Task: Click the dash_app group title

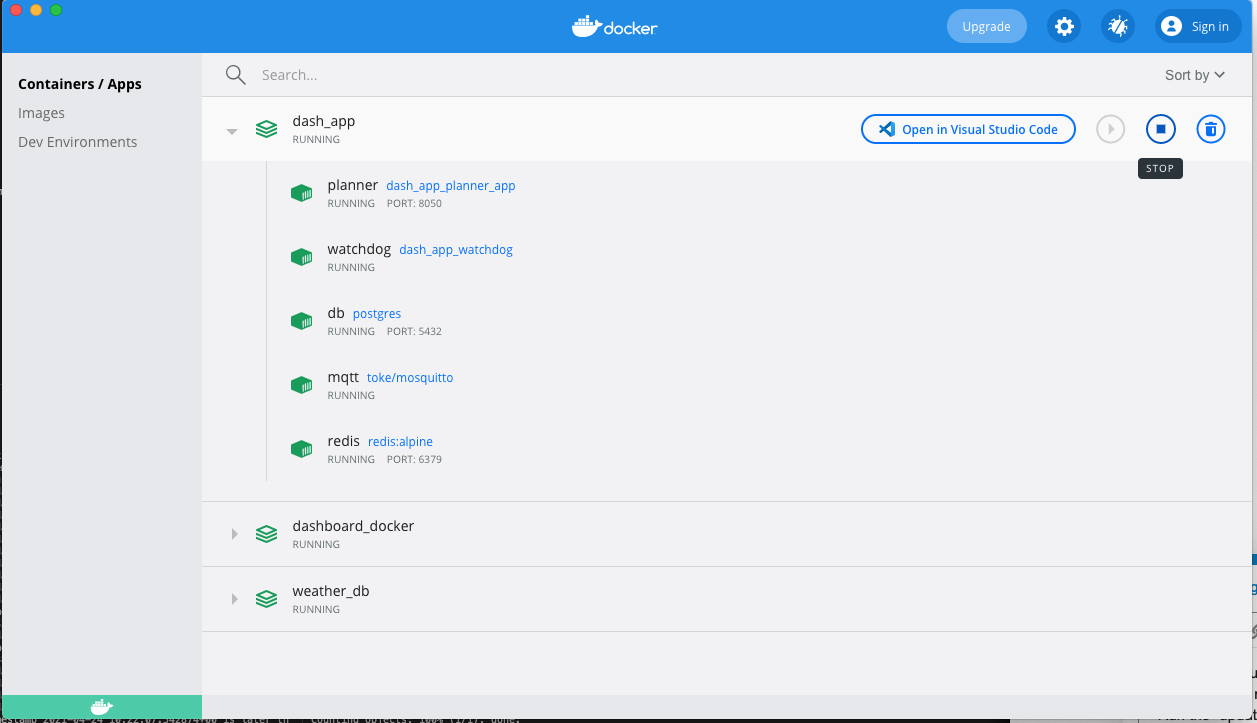Action: point(324,121)
